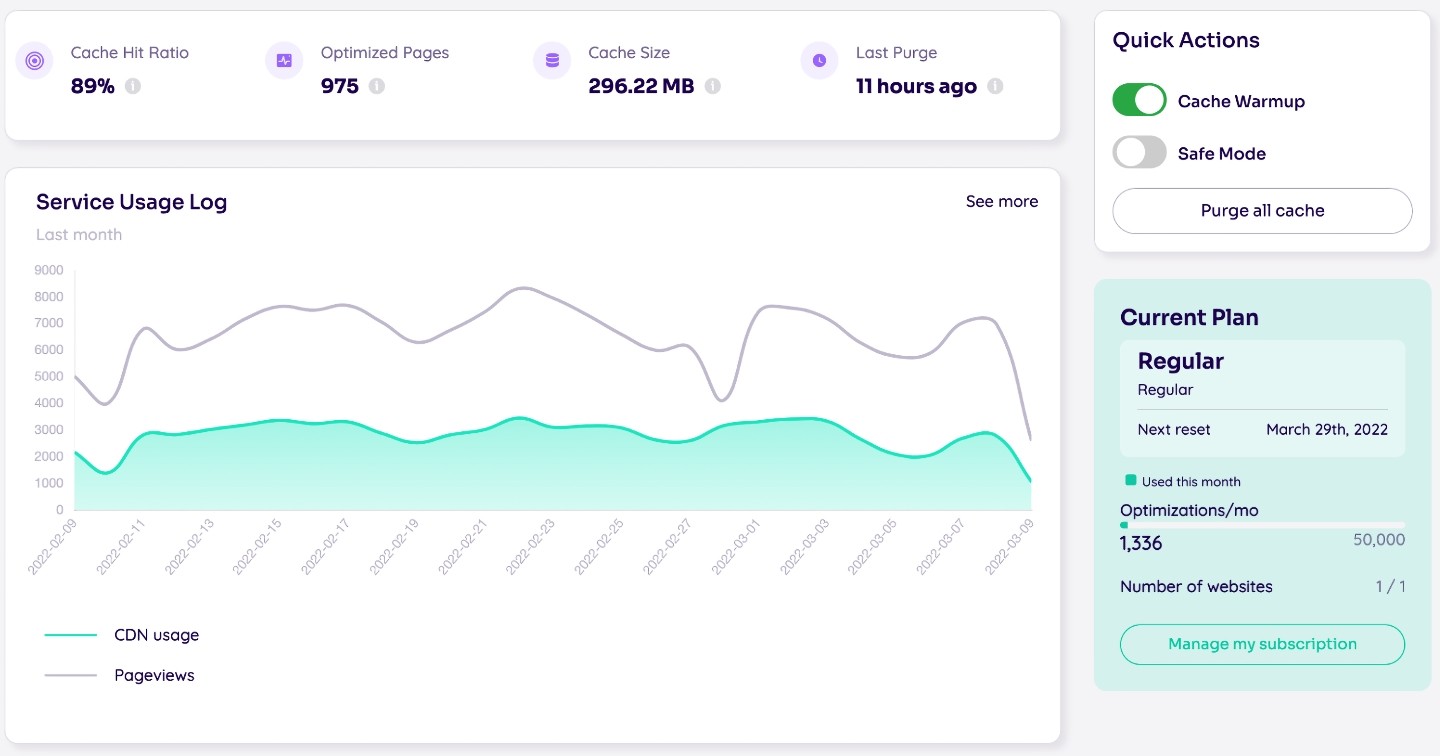
Task: Click the Optimized Pages pulse icon
Action: [x=284, y=61]
